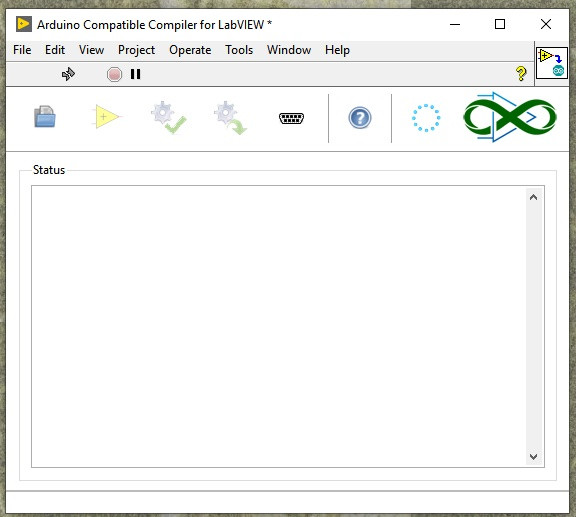Open the File menu

pos(22,50)
